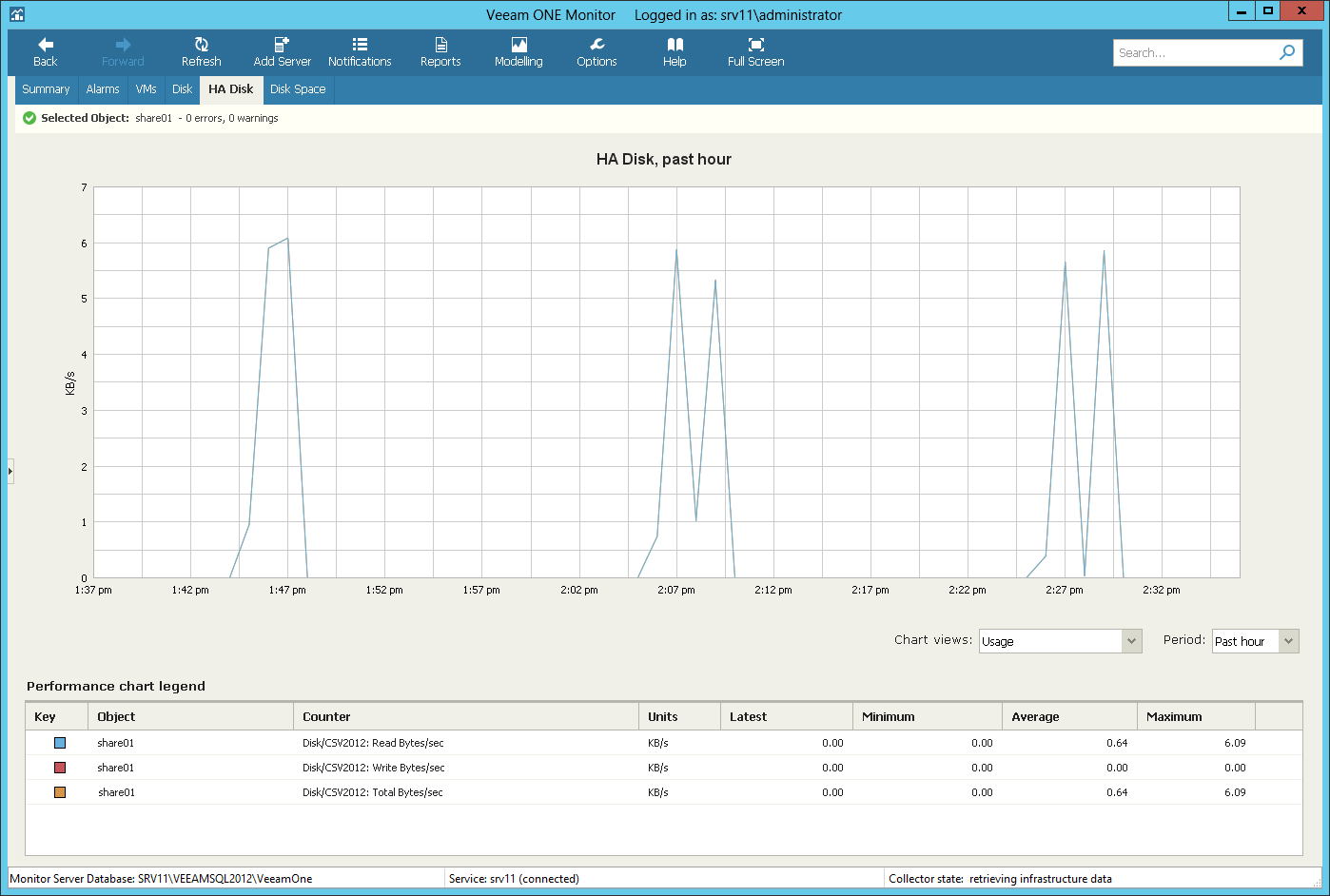Select the Disk/CSV2012: Read Bytes/sec row
Viewport: 1330px width, 896px height.
[x=663, y=743]
